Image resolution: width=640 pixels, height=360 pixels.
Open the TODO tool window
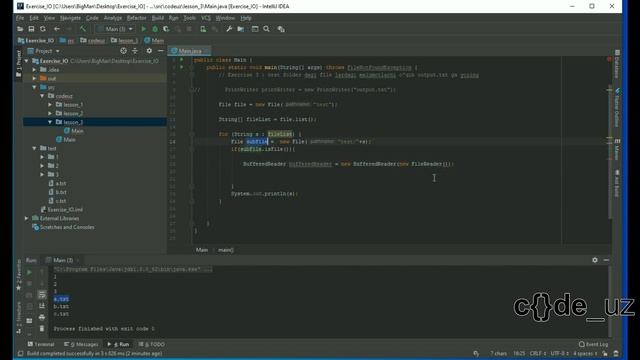tap(151, 344)
